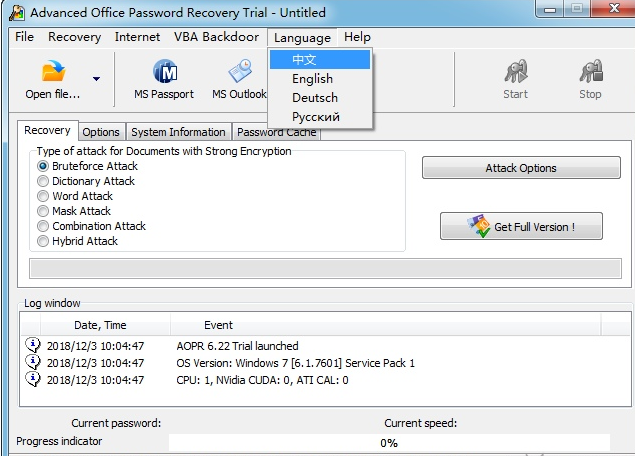Switch to the Password Cache tab

click(x=277, y=133)
